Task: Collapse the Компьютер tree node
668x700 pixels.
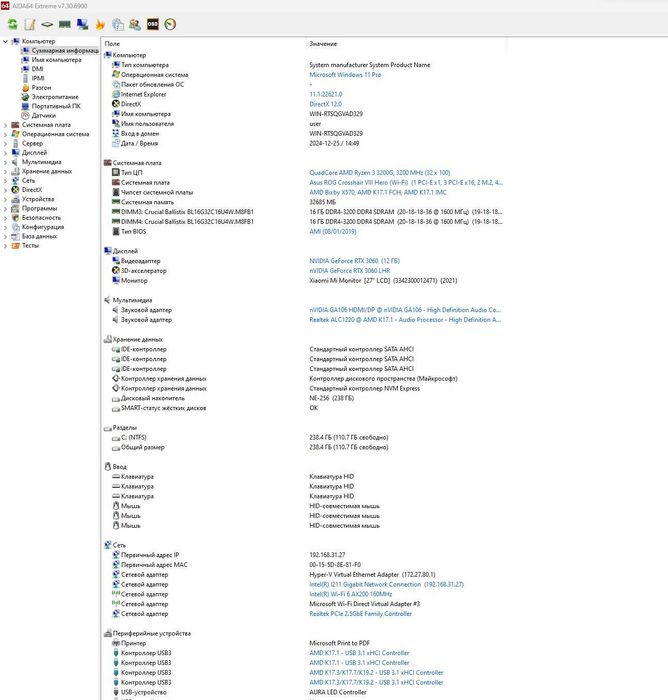Action: pos(5,41)
